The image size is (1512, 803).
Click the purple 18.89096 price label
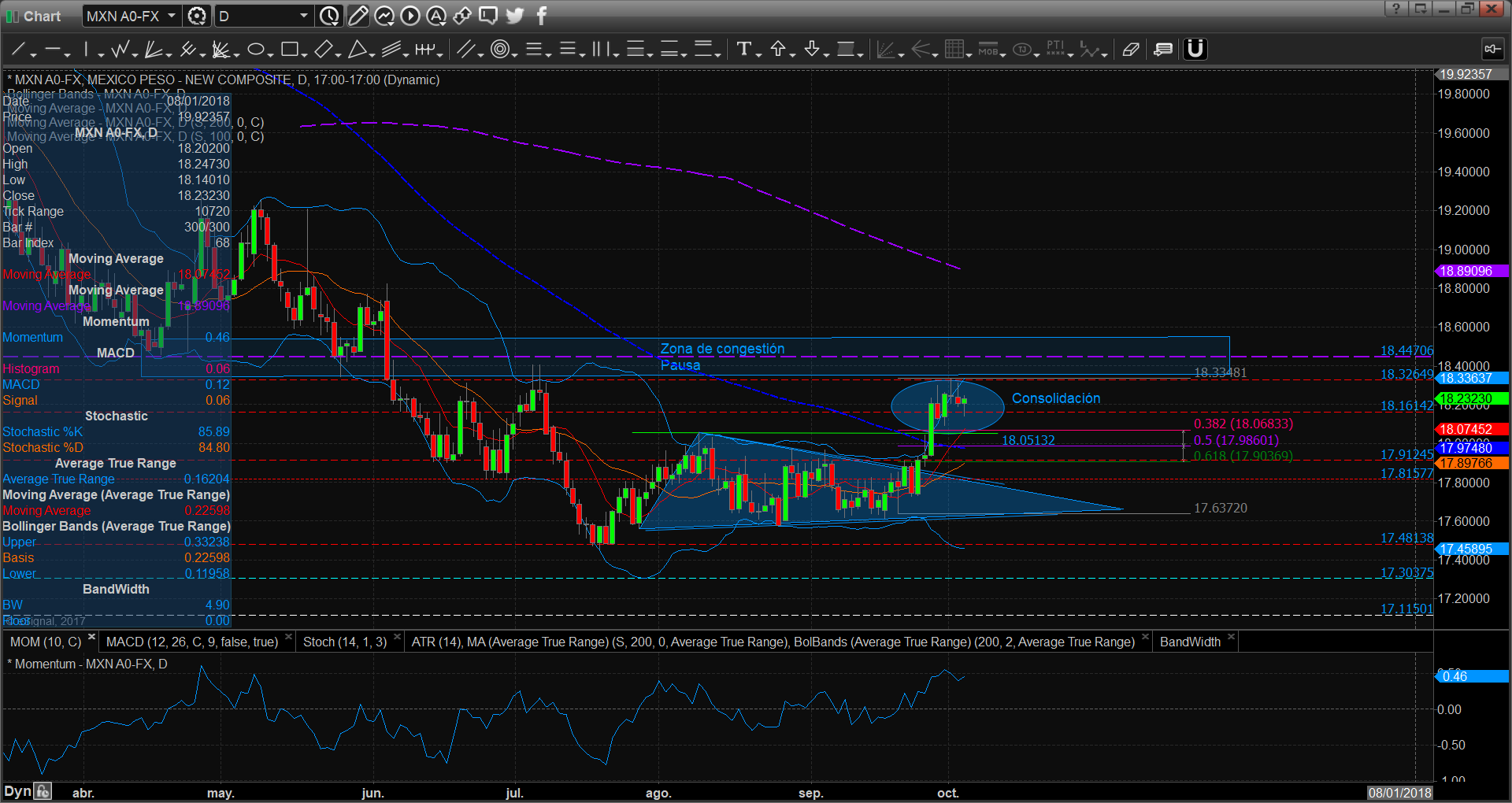1473,271
